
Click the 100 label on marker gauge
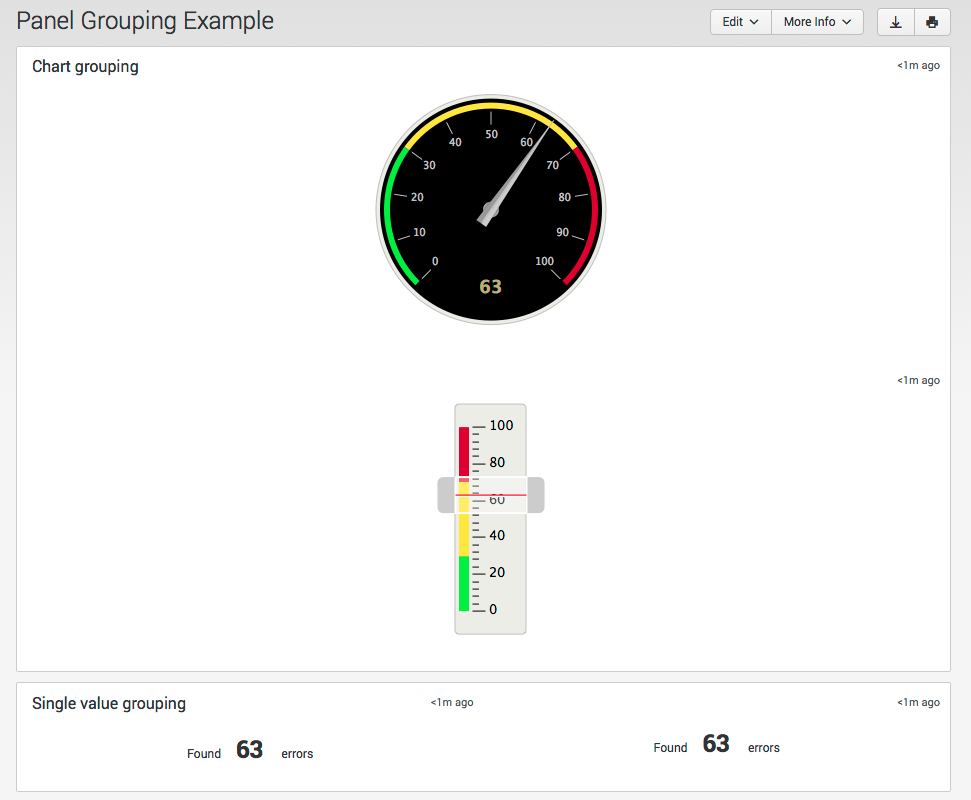click(501, 425)
